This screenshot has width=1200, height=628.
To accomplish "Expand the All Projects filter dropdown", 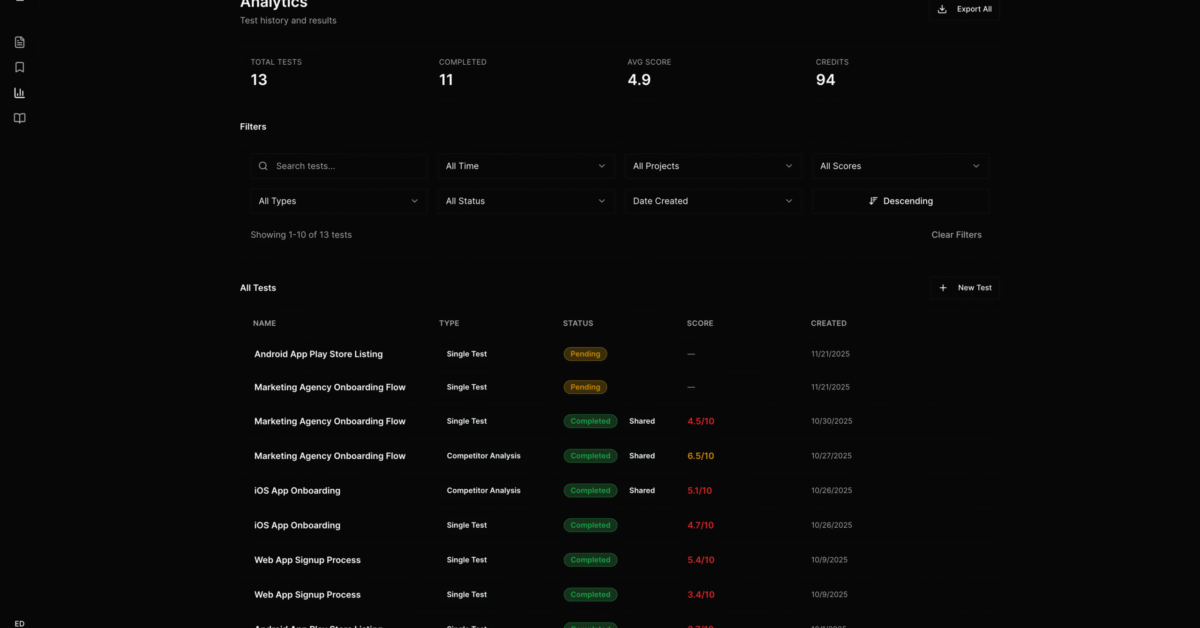I will coord(712,166).
